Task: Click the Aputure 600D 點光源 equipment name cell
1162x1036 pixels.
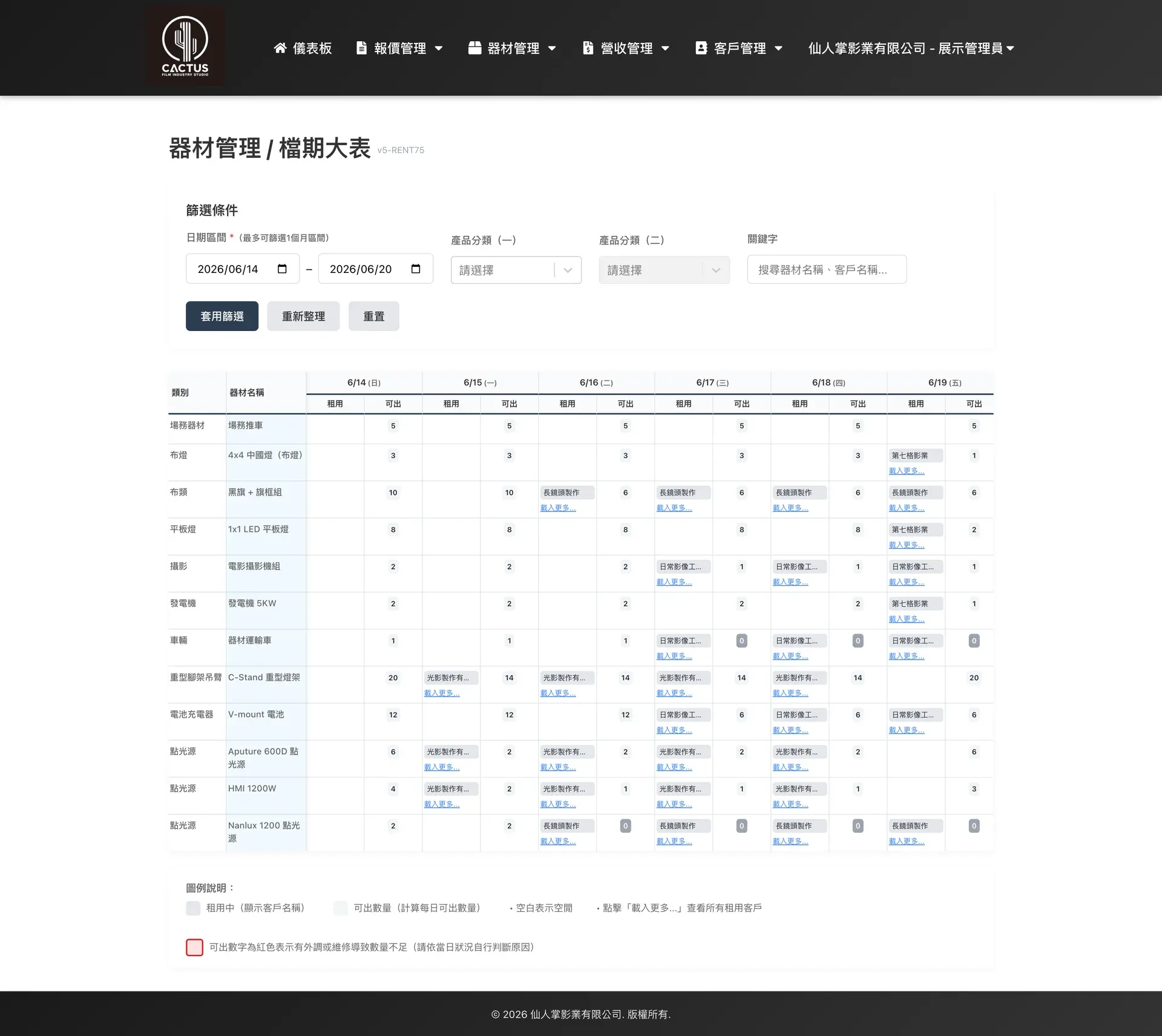Action: (266, 758)
